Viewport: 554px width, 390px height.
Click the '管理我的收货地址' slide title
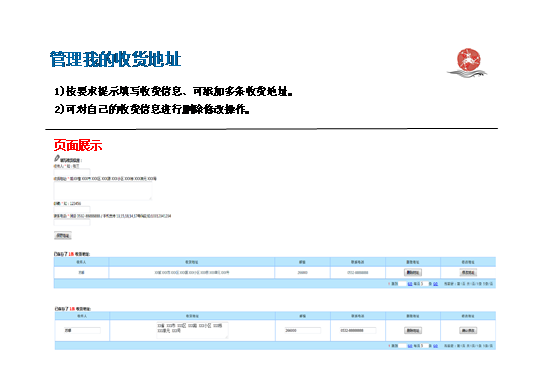(115, 59)
